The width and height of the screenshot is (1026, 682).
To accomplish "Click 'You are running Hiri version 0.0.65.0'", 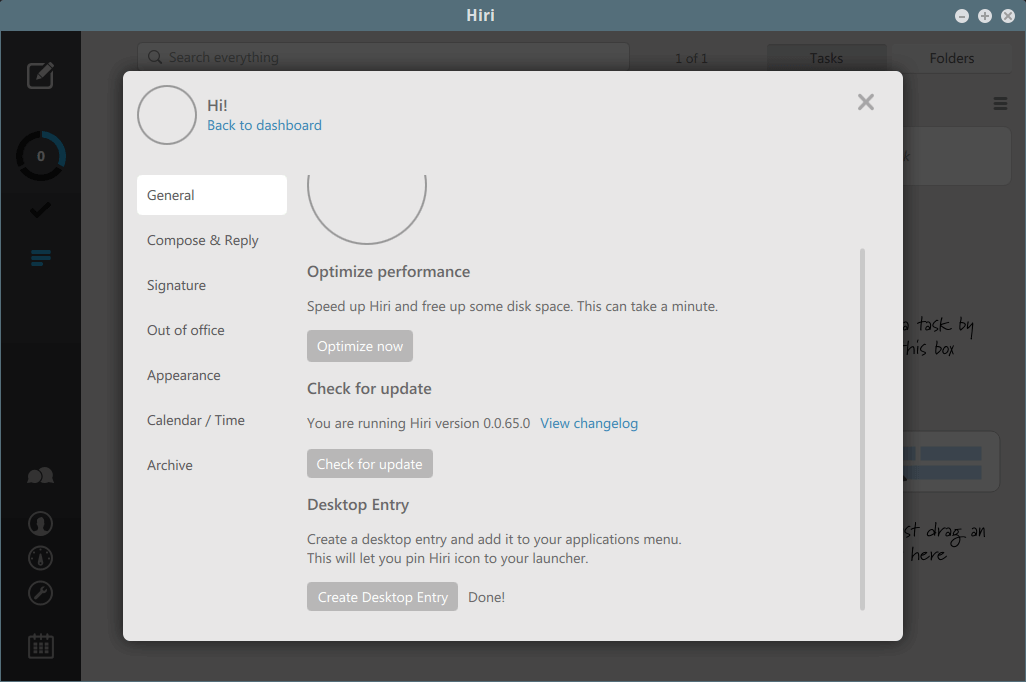I will point(419,423).
